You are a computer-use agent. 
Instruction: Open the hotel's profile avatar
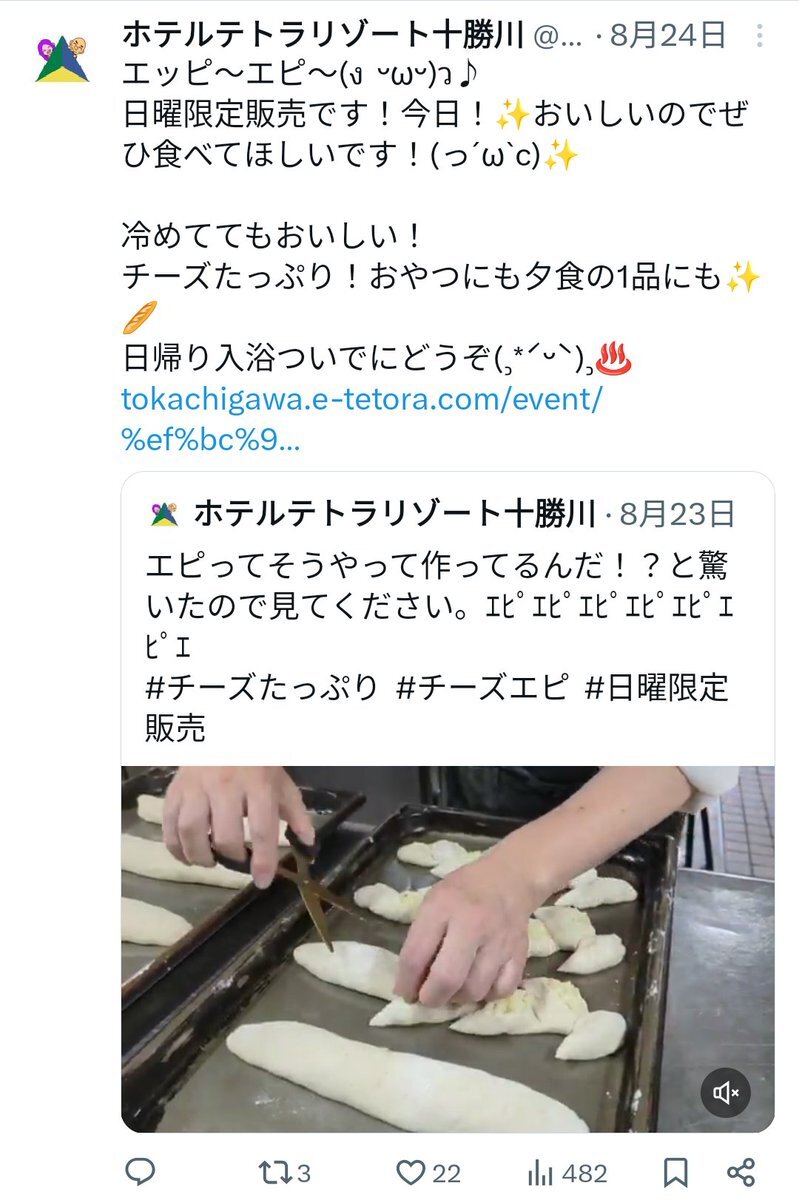point(62,59)
